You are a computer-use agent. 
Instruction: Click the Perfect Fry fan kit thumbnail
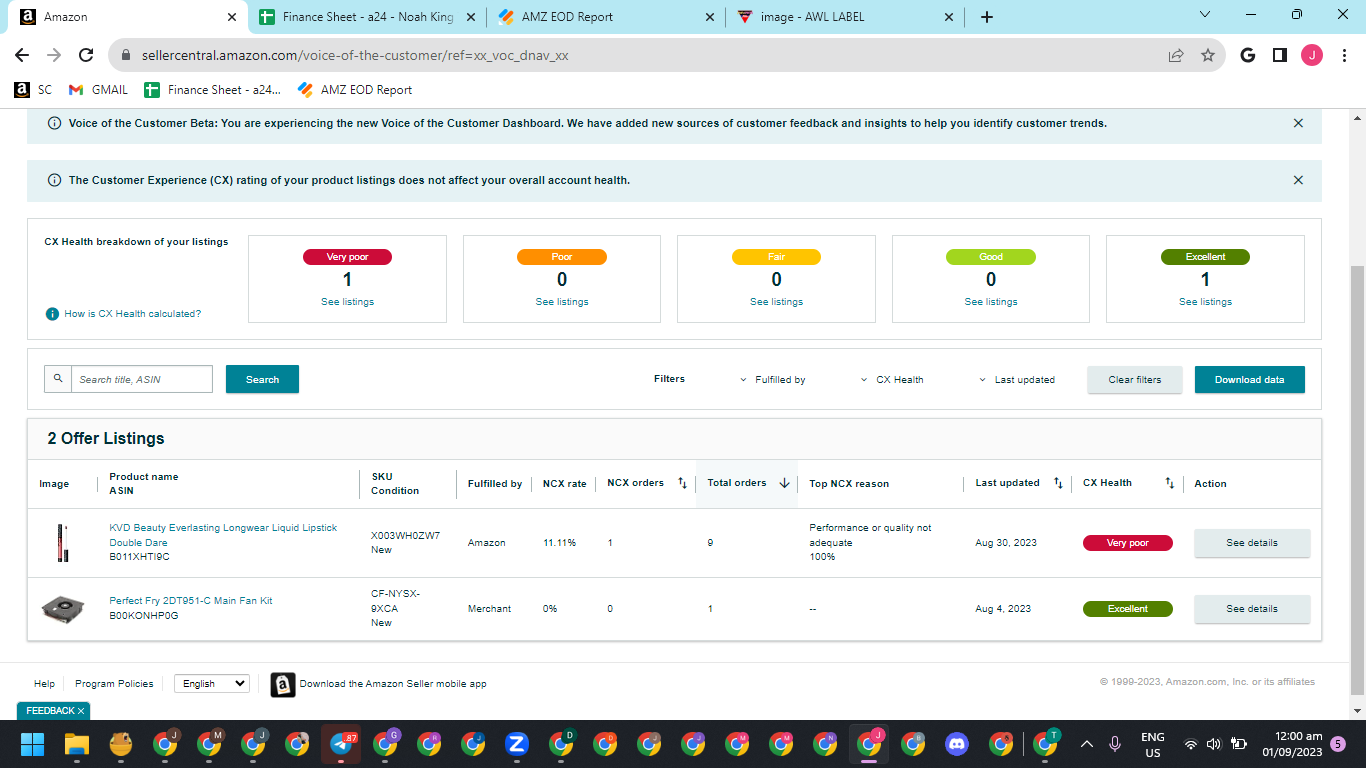tap(62, 608)
